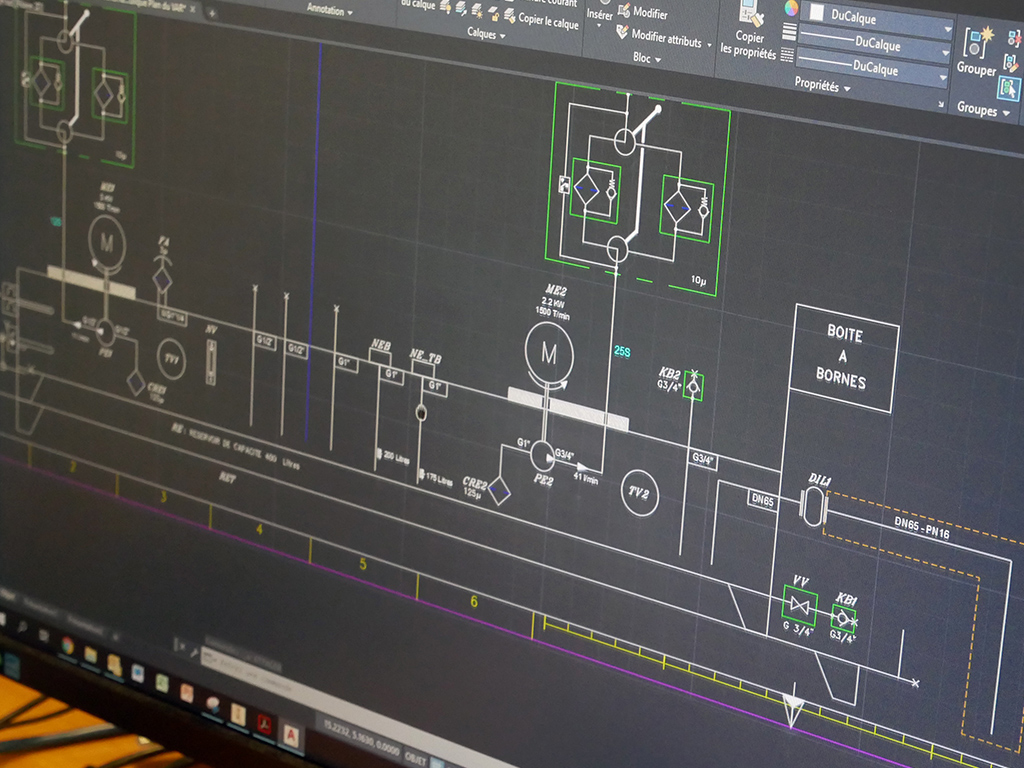Toggle the highlighted group selection icon
The width and height of the screenshot is (1024, 768).
(x=1008, y=88)
